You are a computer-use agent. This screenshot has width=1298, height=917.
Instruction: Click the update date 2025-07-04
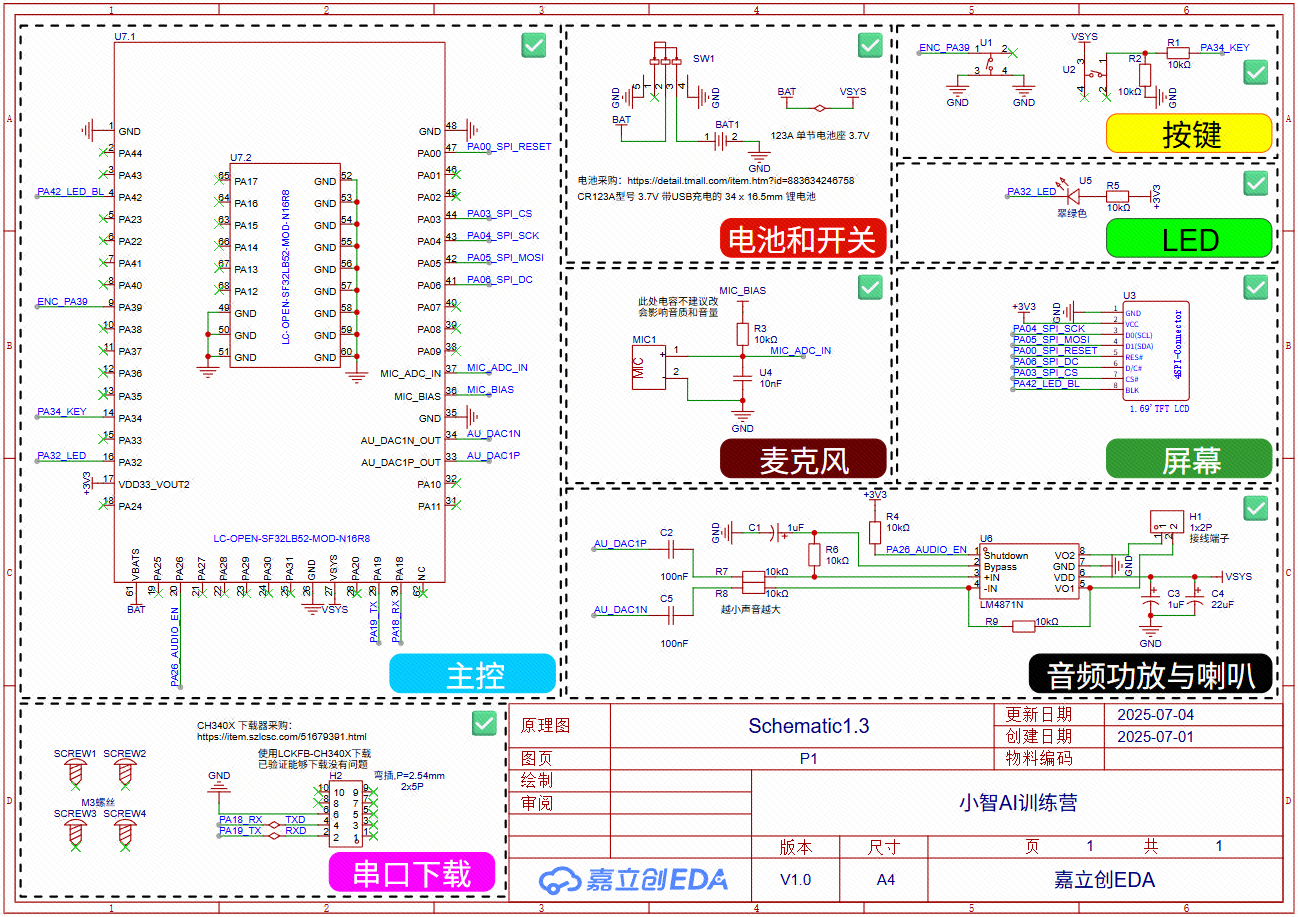pyautogui.click(x=1155, y=715)
